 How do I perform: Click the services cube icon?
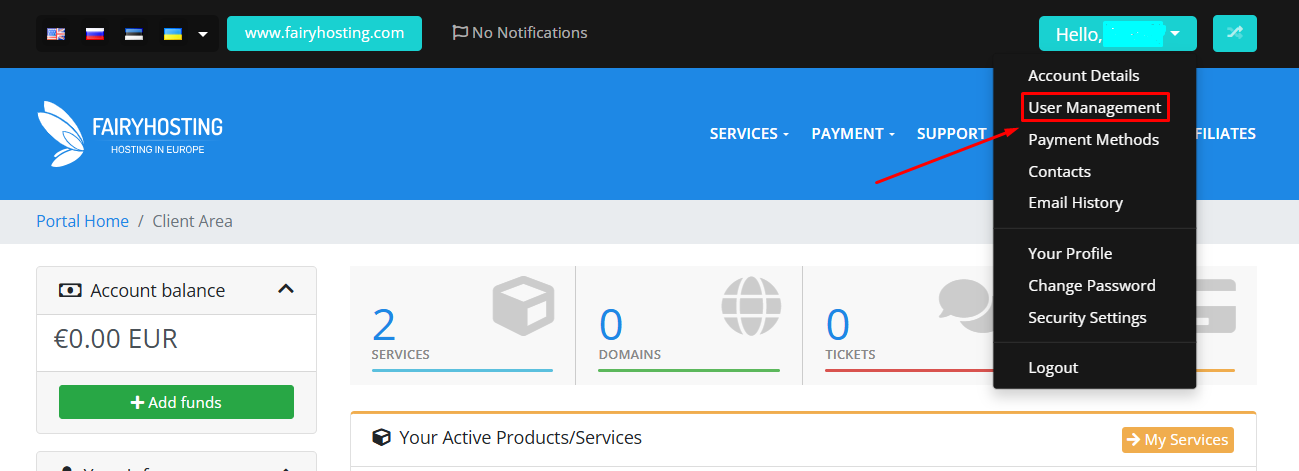click(x=523, y=306)
